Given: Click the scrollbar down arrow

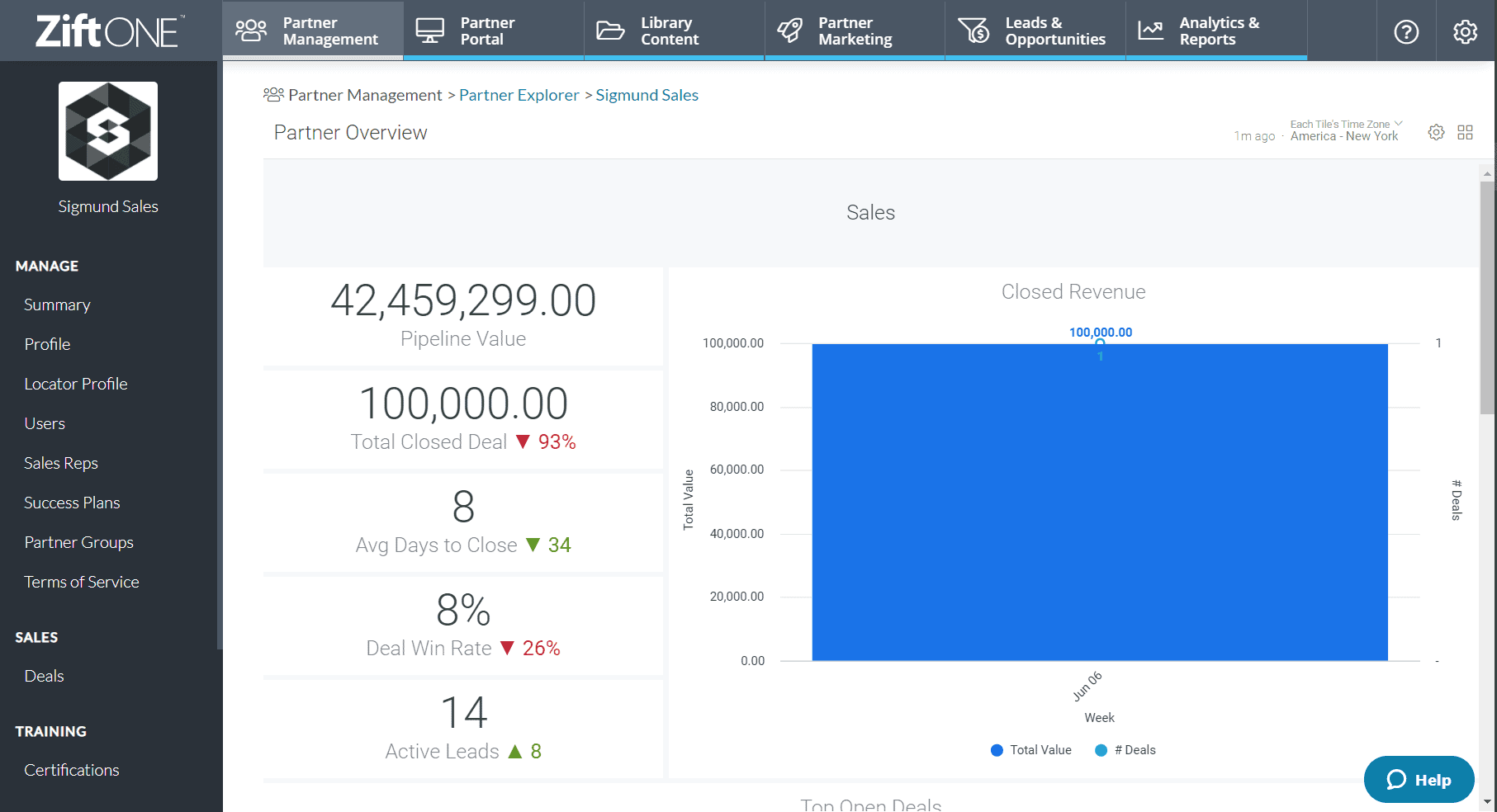Looking at the screenshot, I should pyautogui.click(x=1487, y=801).
